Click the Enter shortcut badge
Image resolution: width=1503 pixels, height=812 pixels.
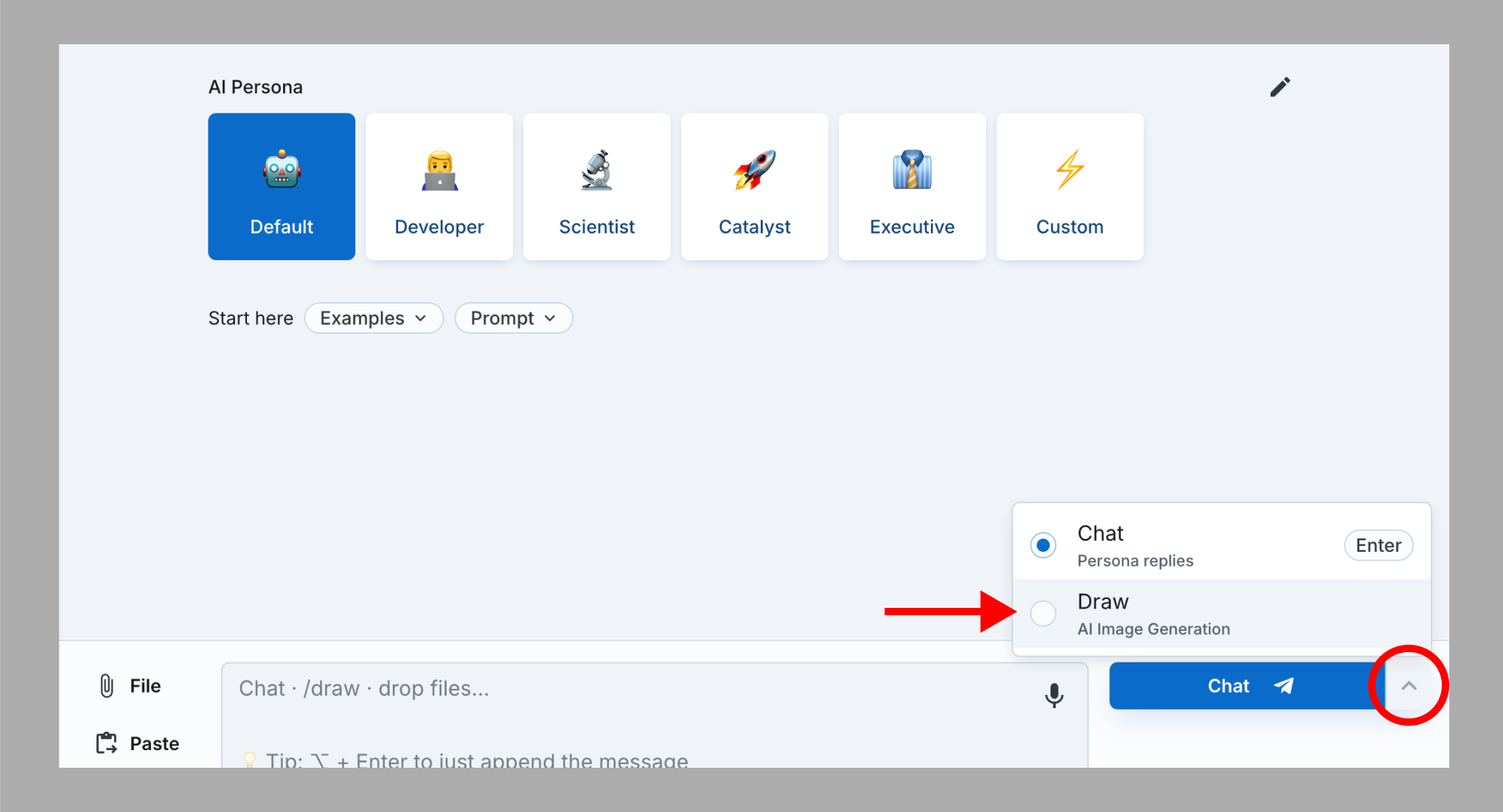tap(1378, 545)
